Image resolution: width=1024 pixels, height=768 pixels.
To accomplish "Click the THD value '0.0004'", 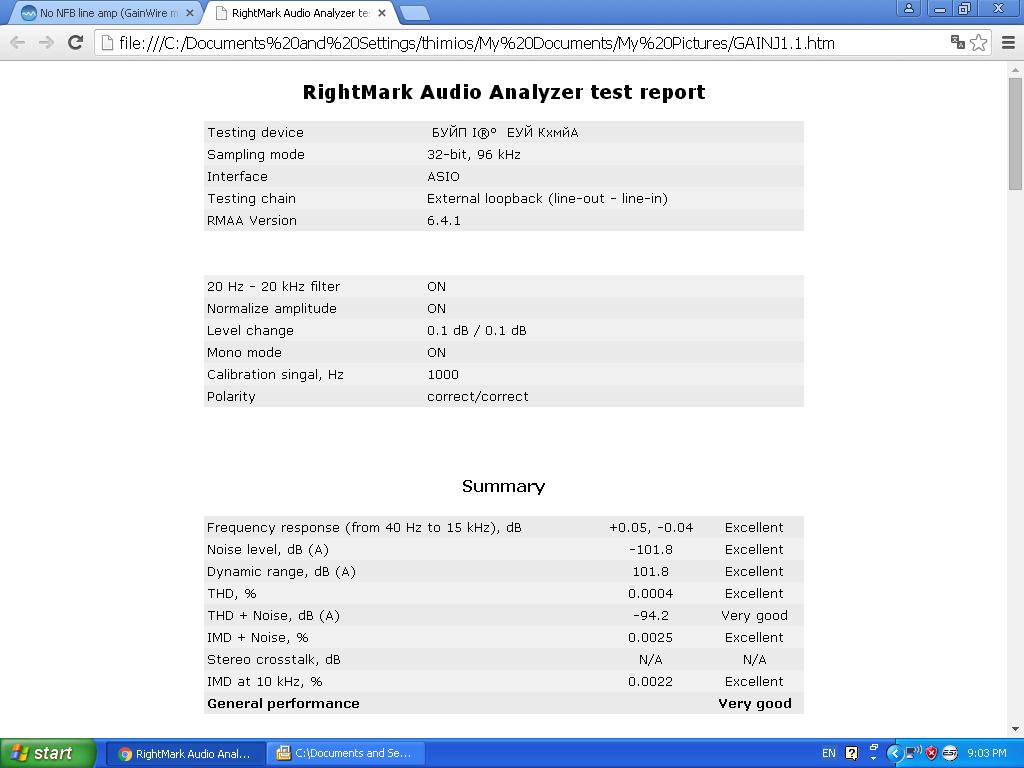I will (650, 594).
